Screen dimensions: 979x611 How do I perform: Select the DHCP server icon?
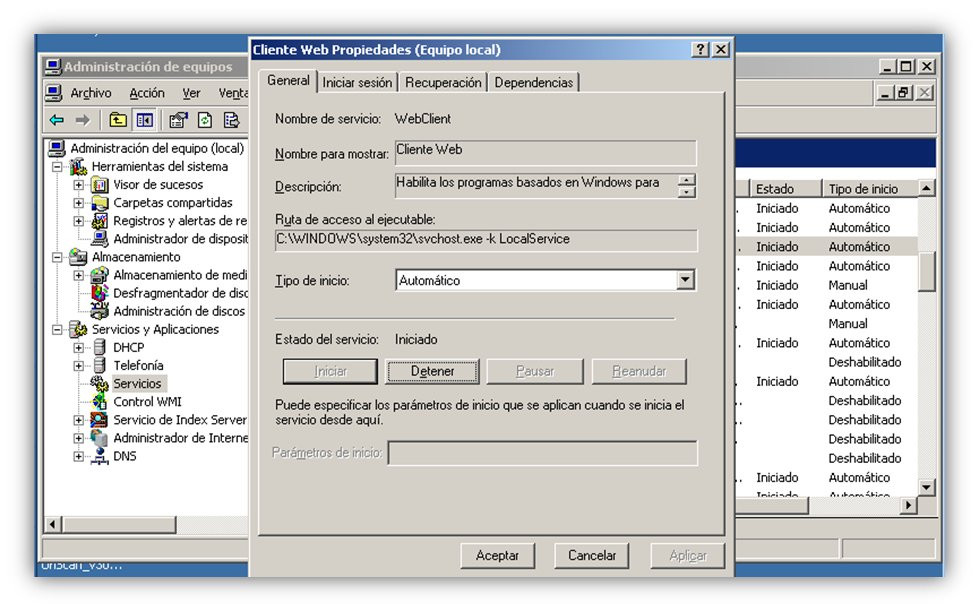tap(99, 348)
